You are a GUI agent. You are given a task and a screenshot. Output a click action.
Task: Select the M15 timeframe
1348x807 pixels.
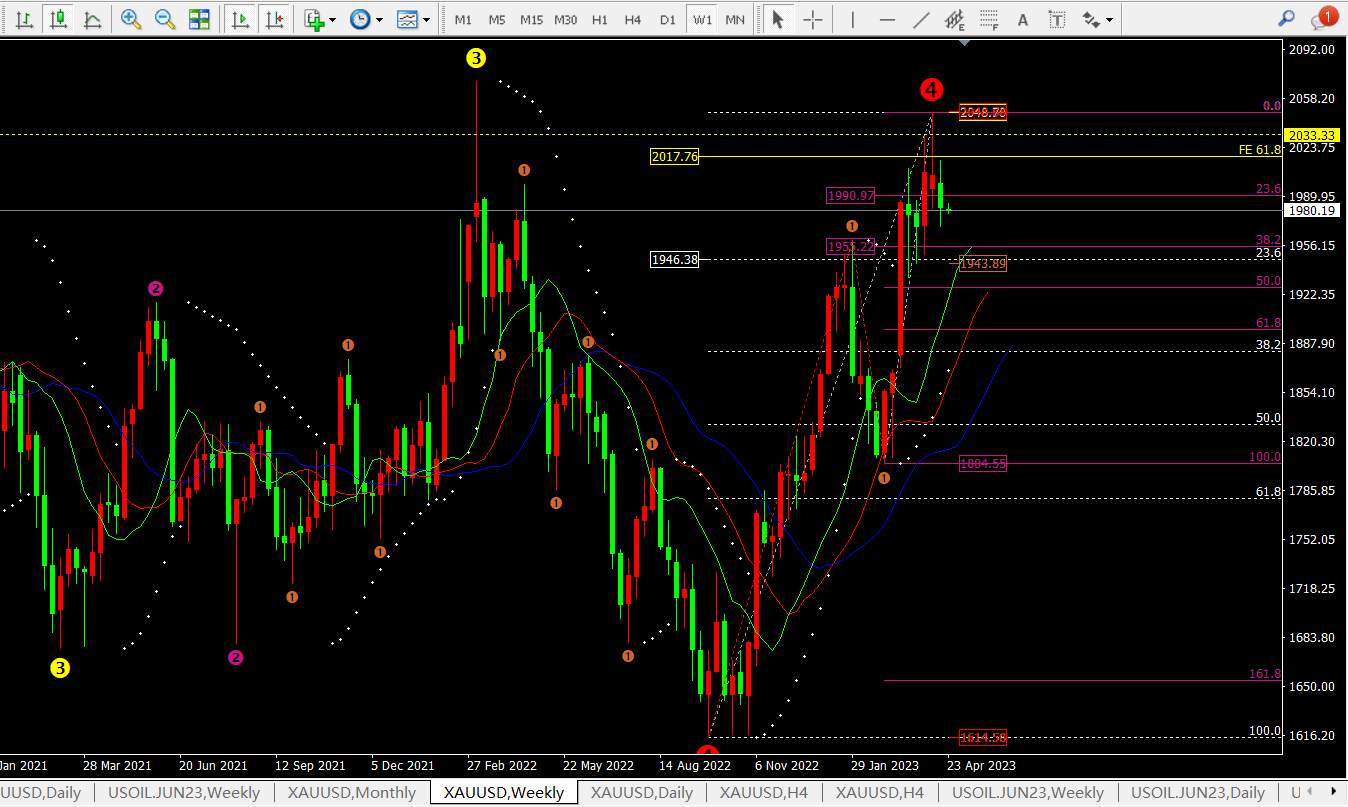(531, 19)
